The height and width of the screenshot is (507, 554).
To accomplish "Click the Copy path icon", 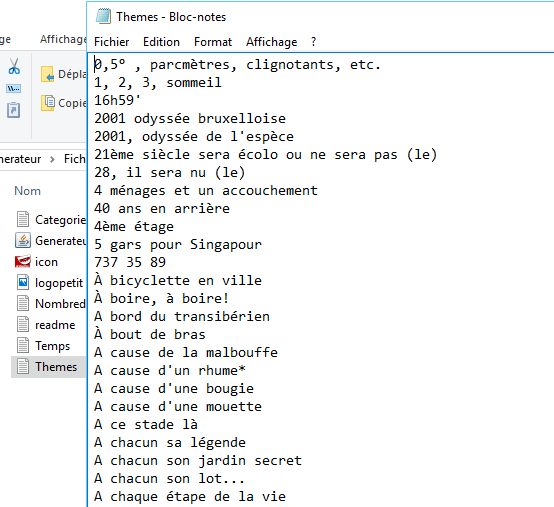I will tap(14, 88).
